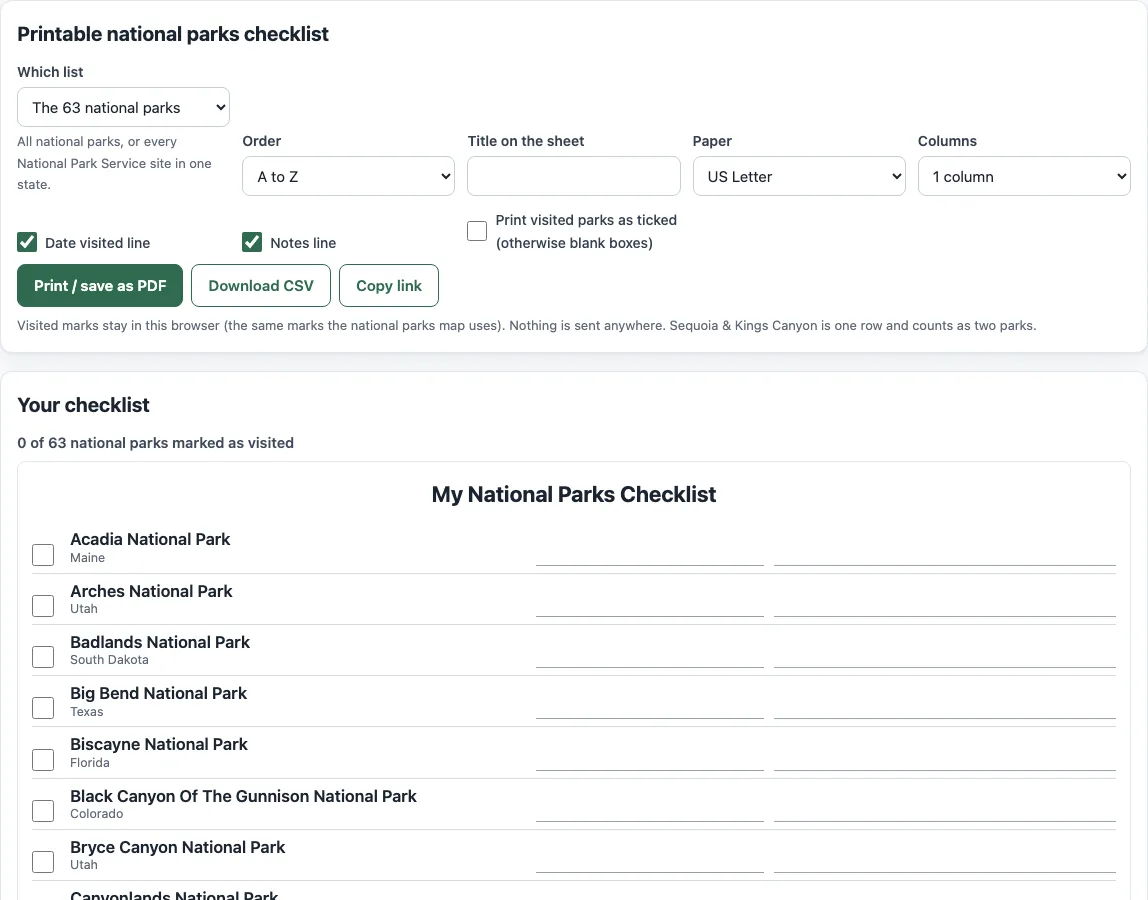Image resolution: width=1148 pixels, height=900 pixels.
Task: Click the Arches National Park name
Action: pyautogui.click(x=151, y=591)
